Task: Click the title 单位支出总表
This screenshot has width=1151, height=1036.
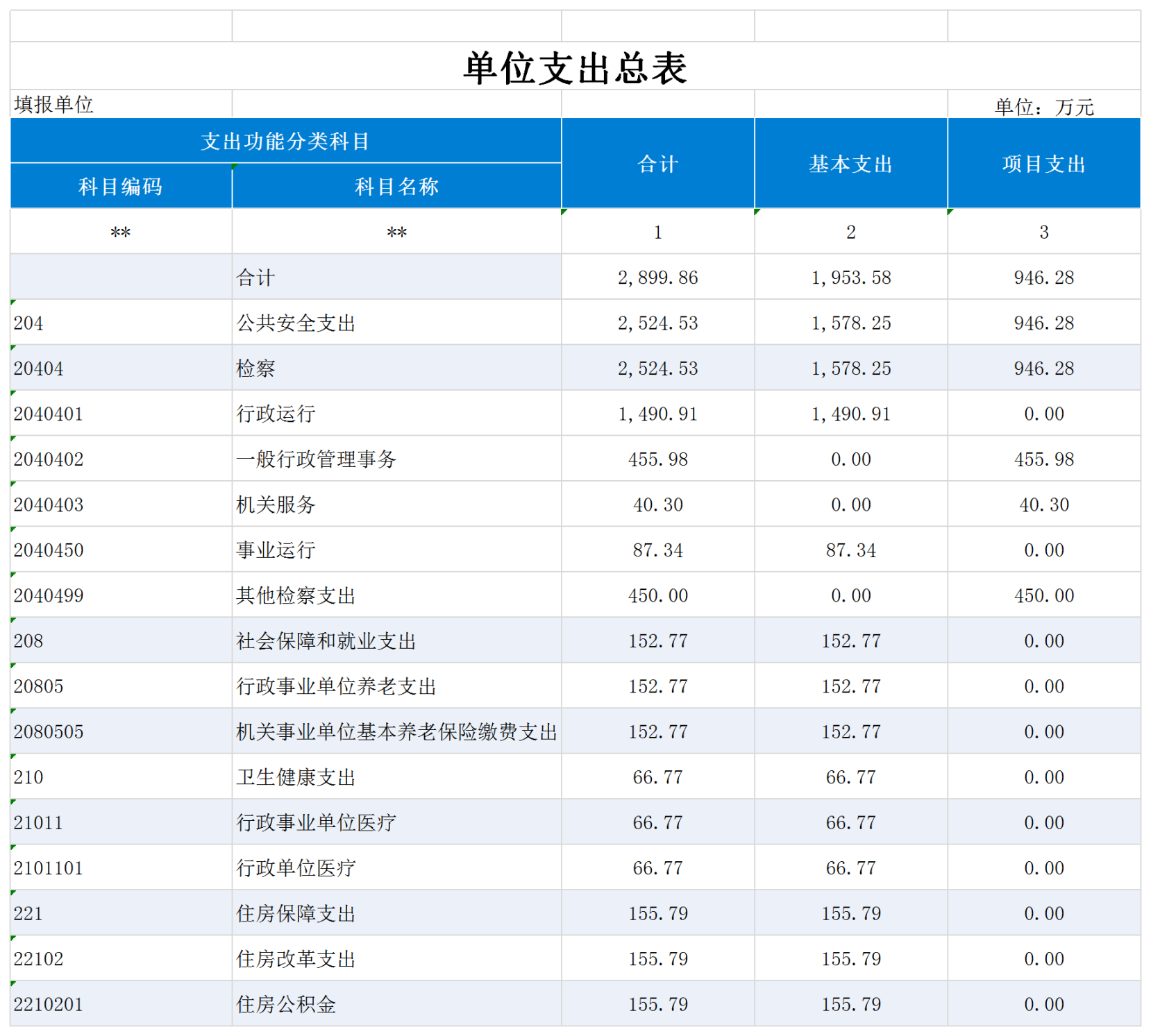Action: pos(575,68)
